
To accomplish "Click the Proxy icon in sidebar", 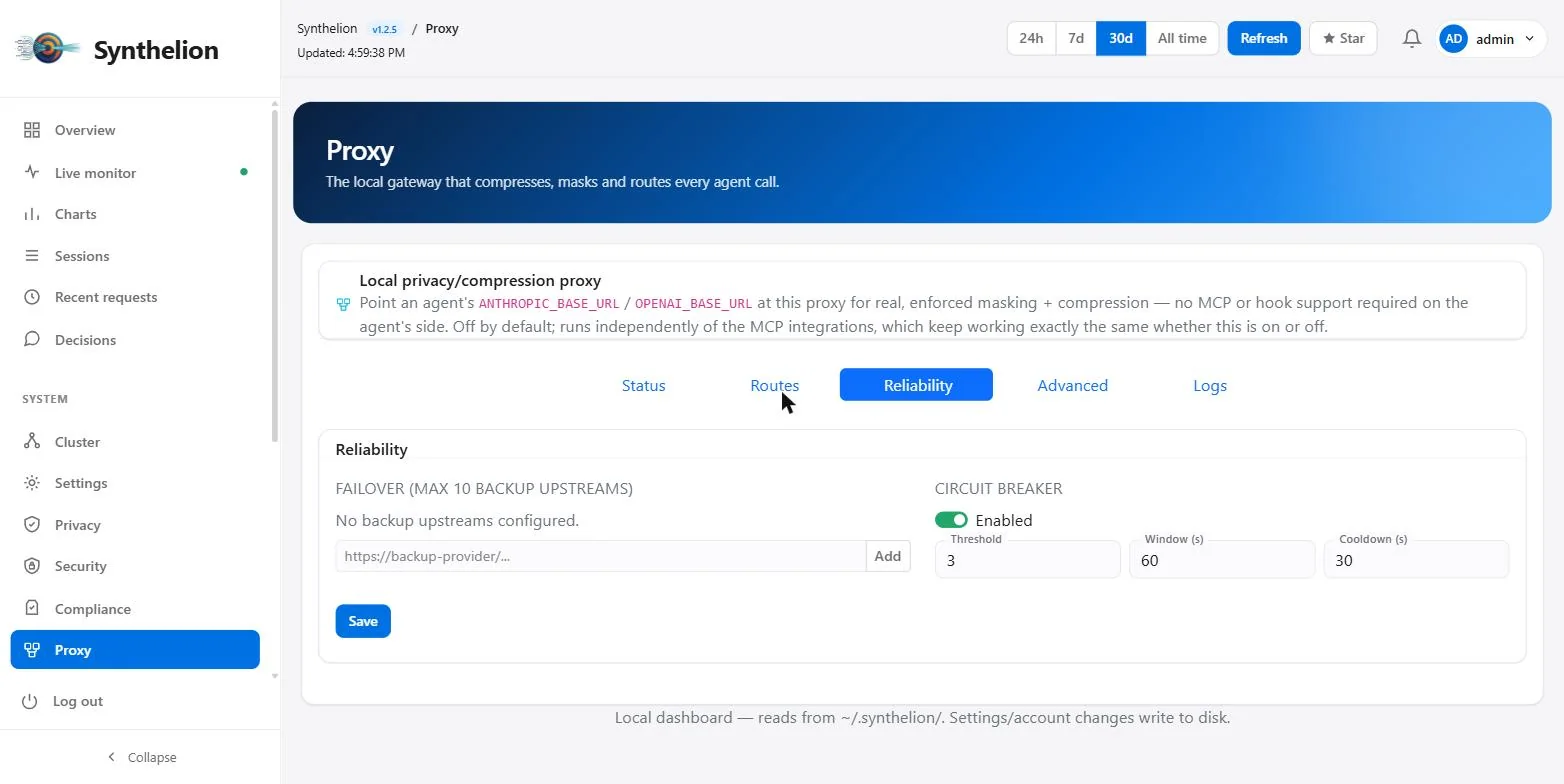I will point(32,650).
